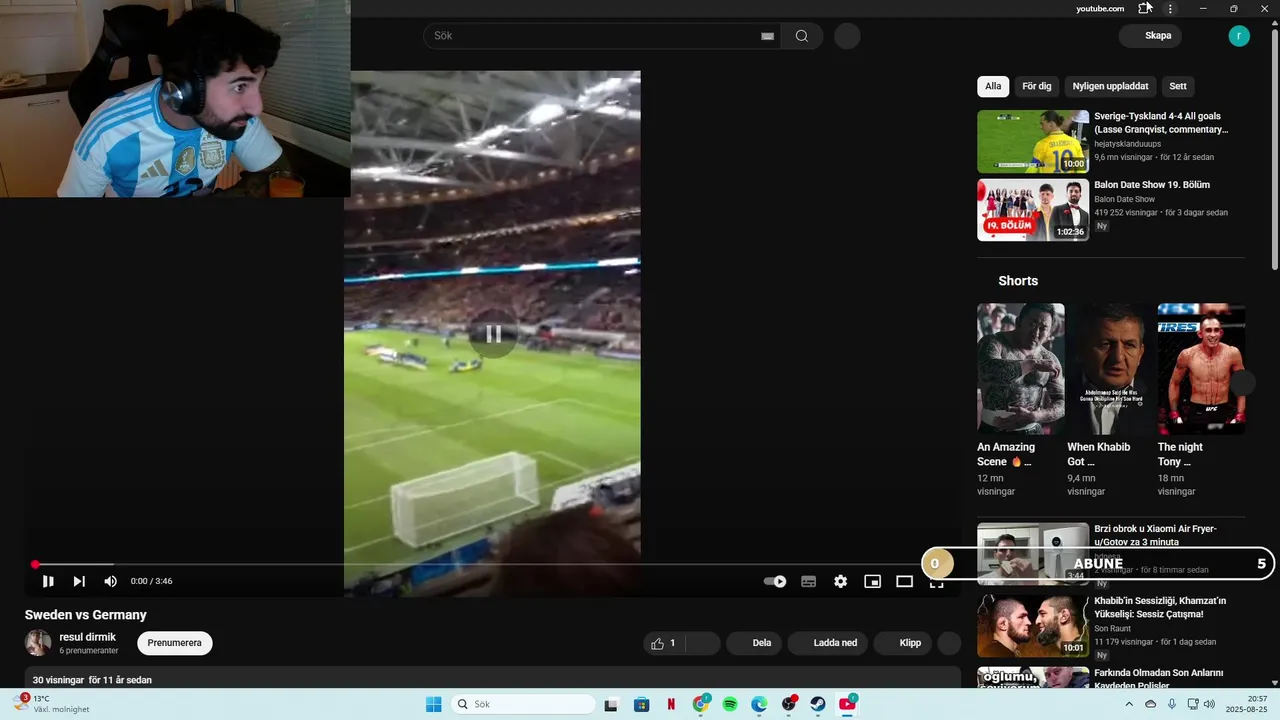Click the magnifier search button
Screen dimensions: 1280x720
[x=802, y=36]
